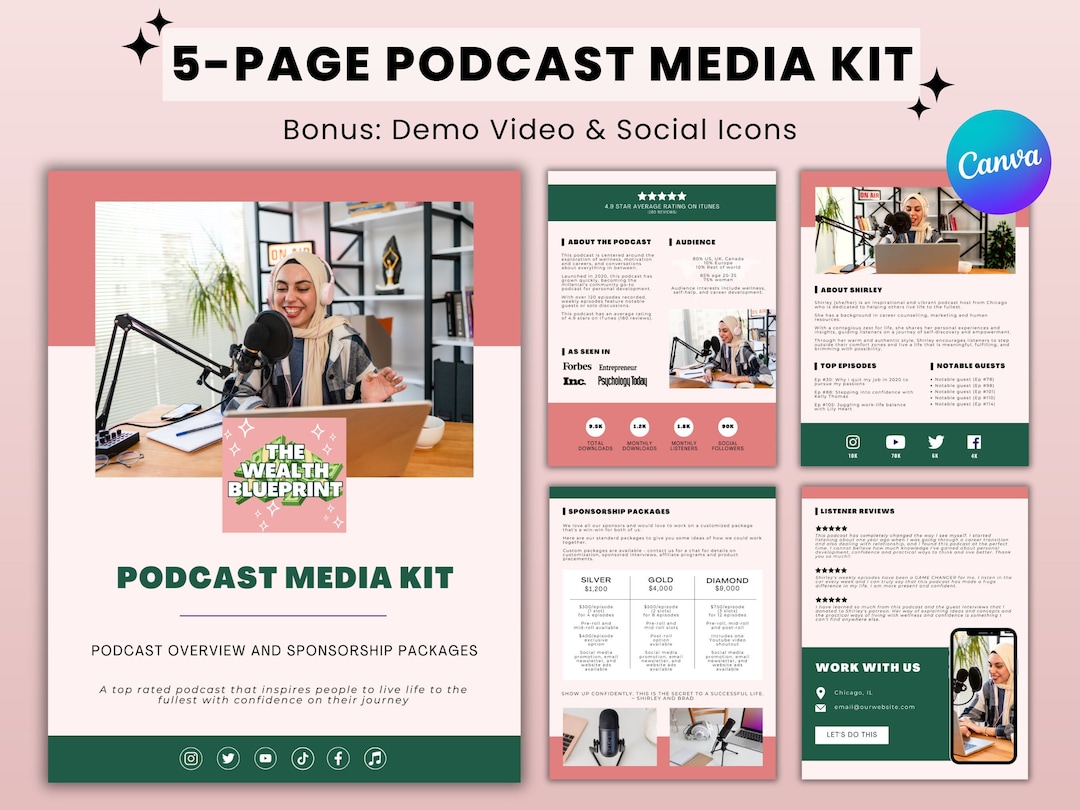
Task: Click the Twitter 6K icon in the green bar
Action: tap(935, 442)
